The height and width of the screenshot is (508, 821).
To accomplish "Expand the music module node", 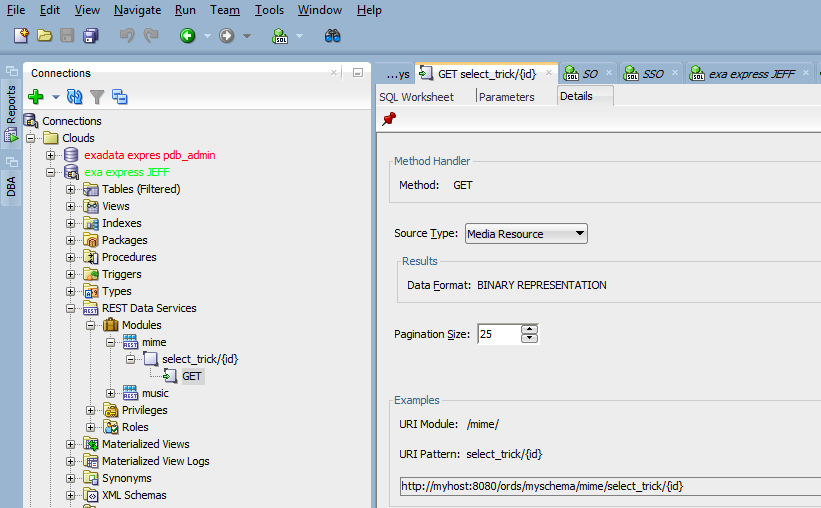I will [110, 393].
